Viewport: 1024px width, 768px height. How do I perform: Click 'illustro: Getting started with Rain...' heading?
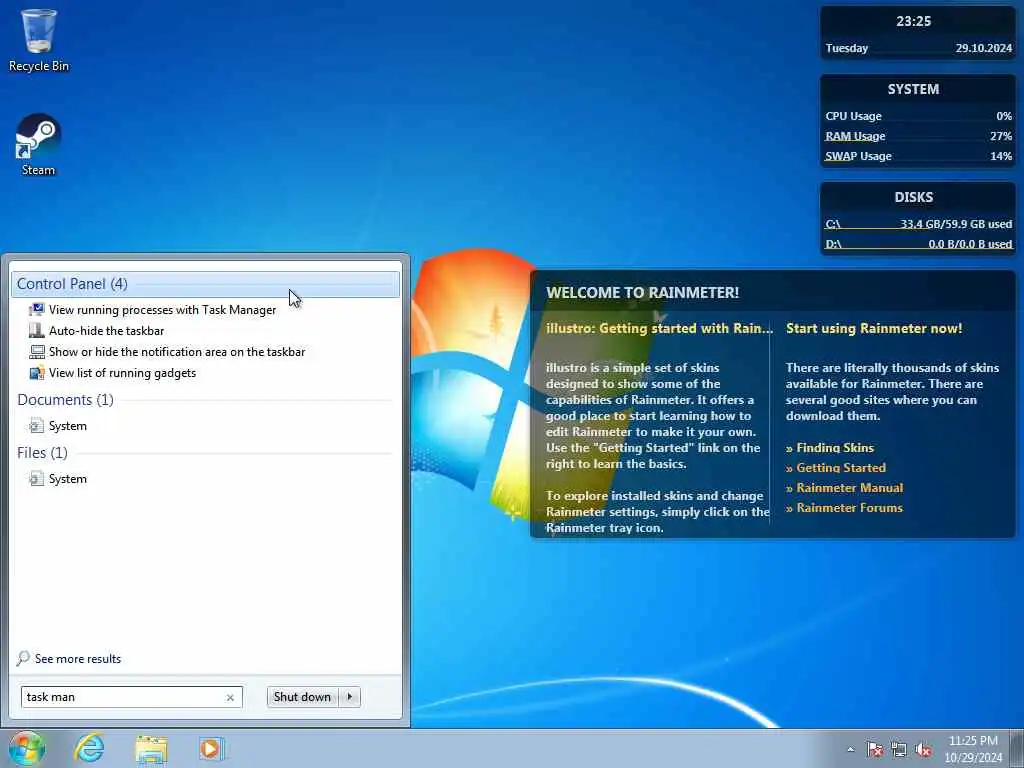coord(659,328)
